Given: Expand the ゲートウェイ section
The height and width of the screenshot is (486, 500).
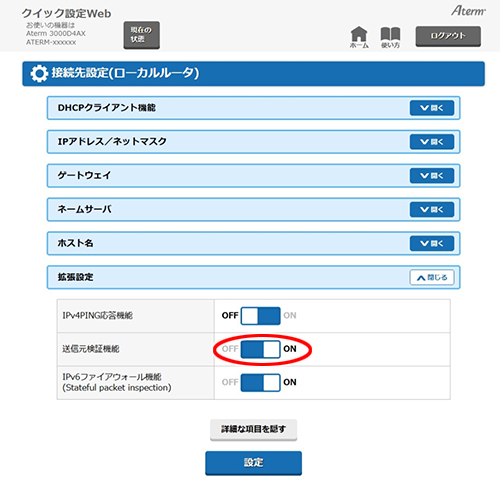Looking at the screenshot, I should tap(432, 175).
